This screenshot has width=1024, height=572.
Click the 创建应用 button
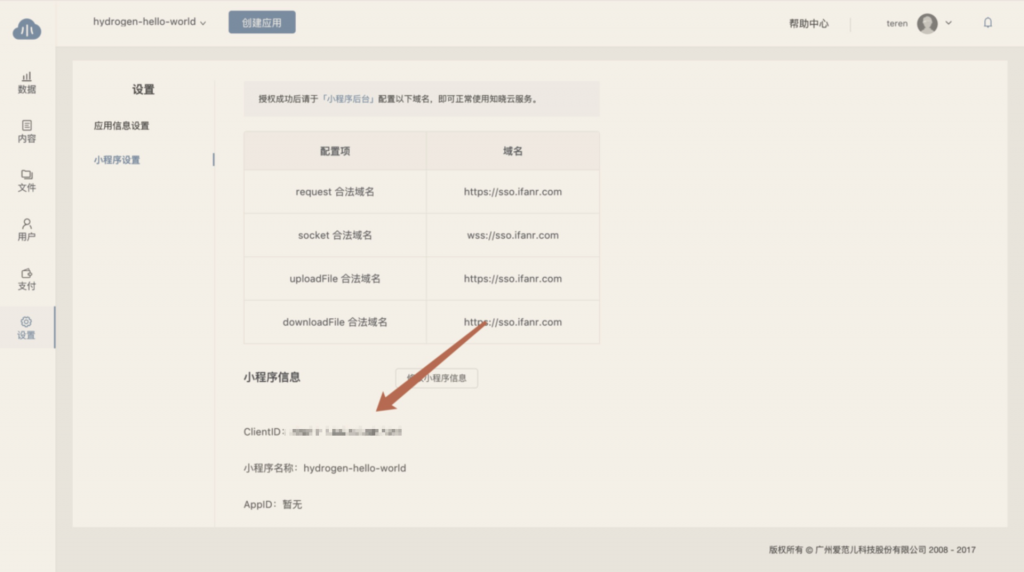(x=262, y=22)
